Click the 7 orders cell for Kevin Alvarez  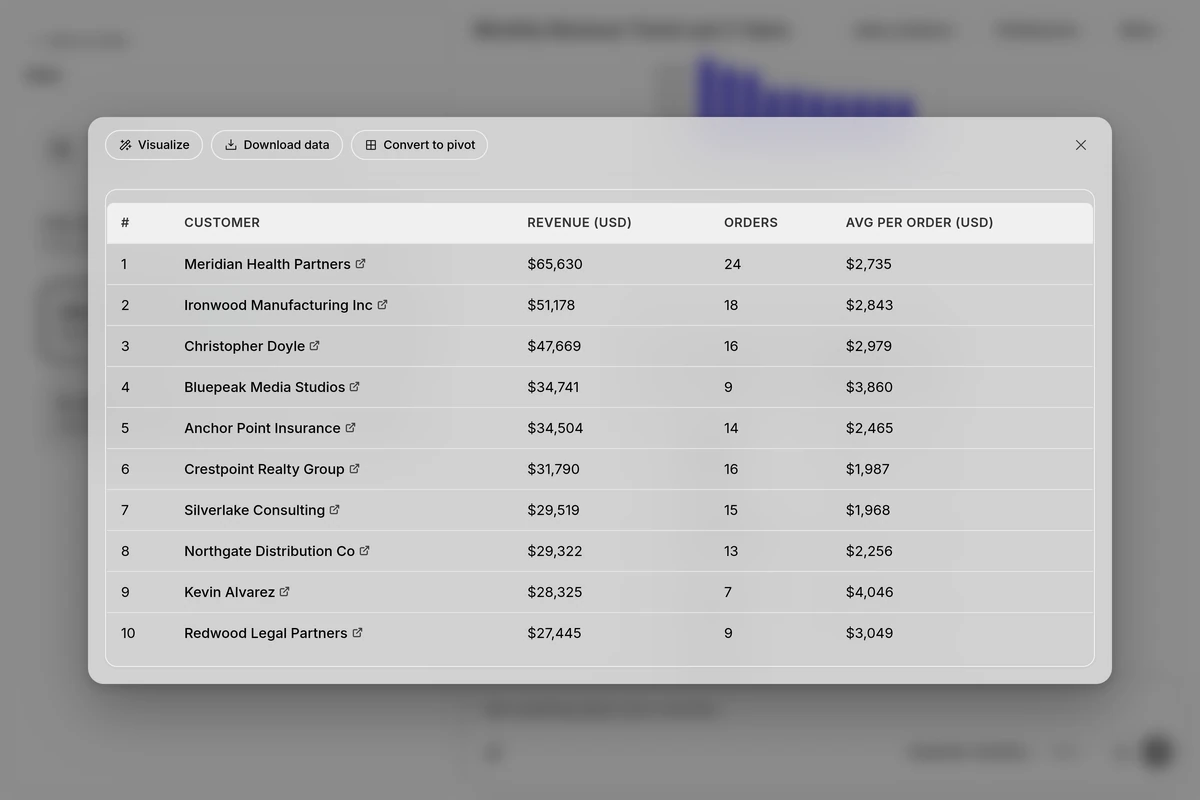pyautogui.click(x=728, y=592)
